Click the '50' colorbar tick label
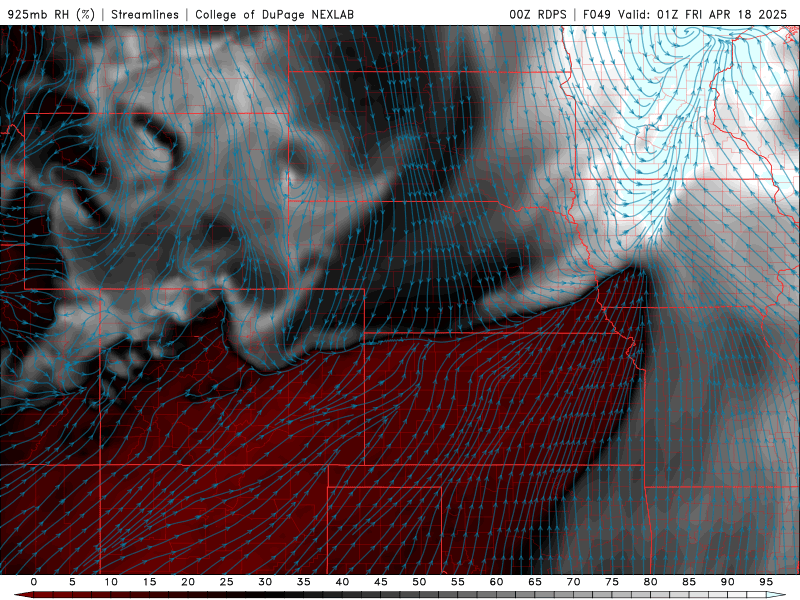 (419, 582)
